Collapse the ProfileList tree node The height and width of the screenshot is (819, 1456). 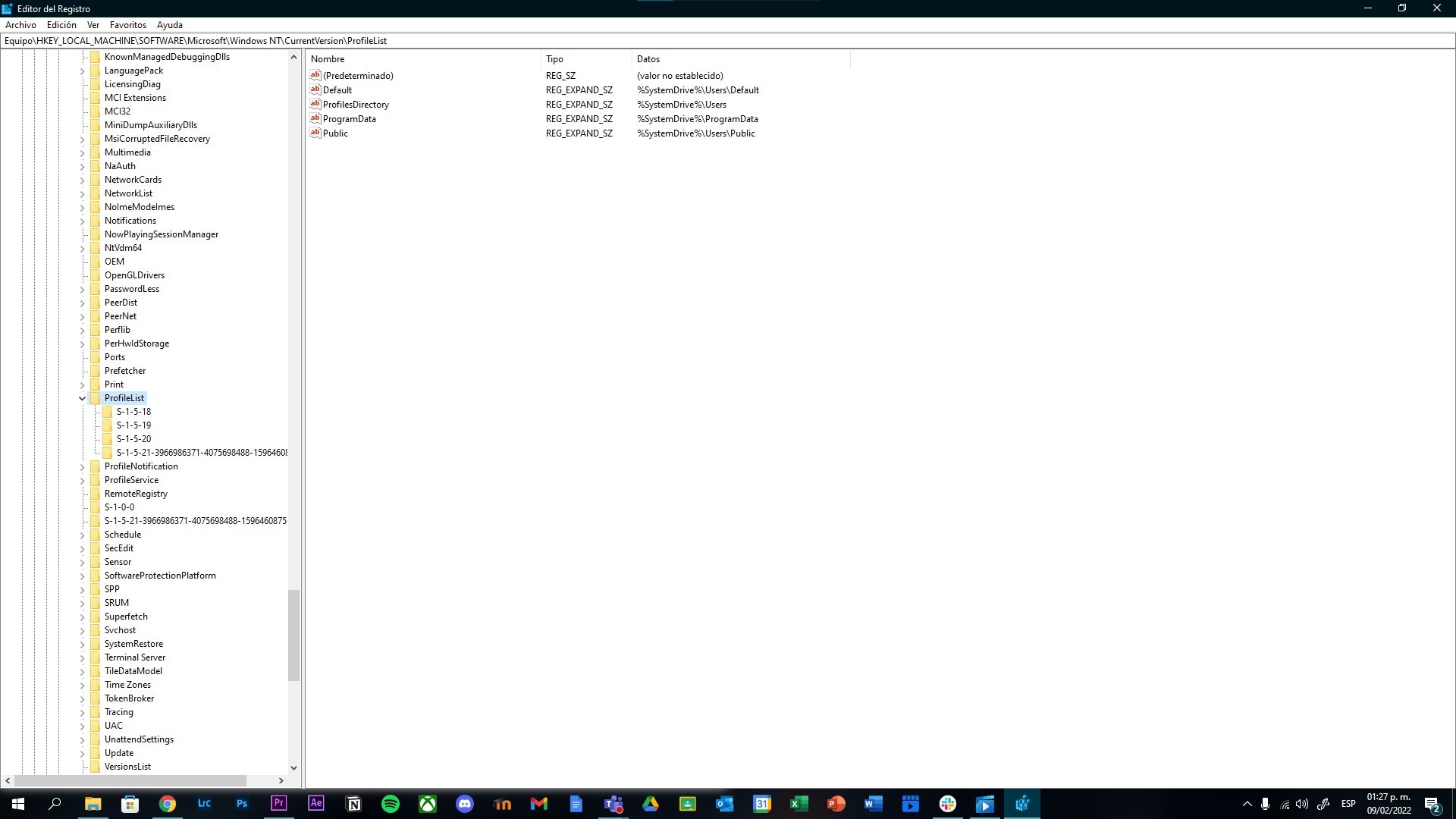[82, 398]
